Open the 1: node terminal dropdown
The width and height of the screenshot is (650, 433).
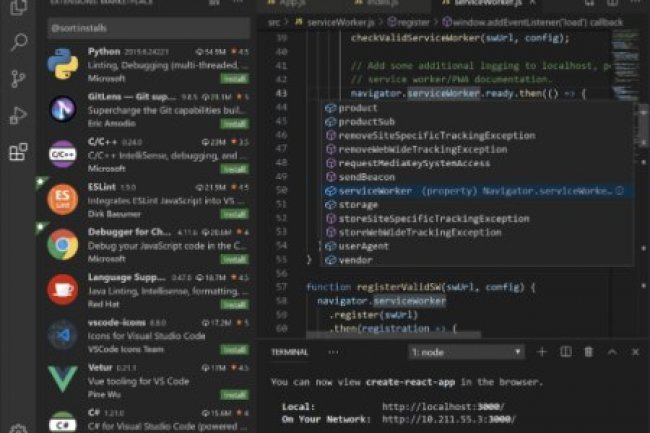click(466, 352)
